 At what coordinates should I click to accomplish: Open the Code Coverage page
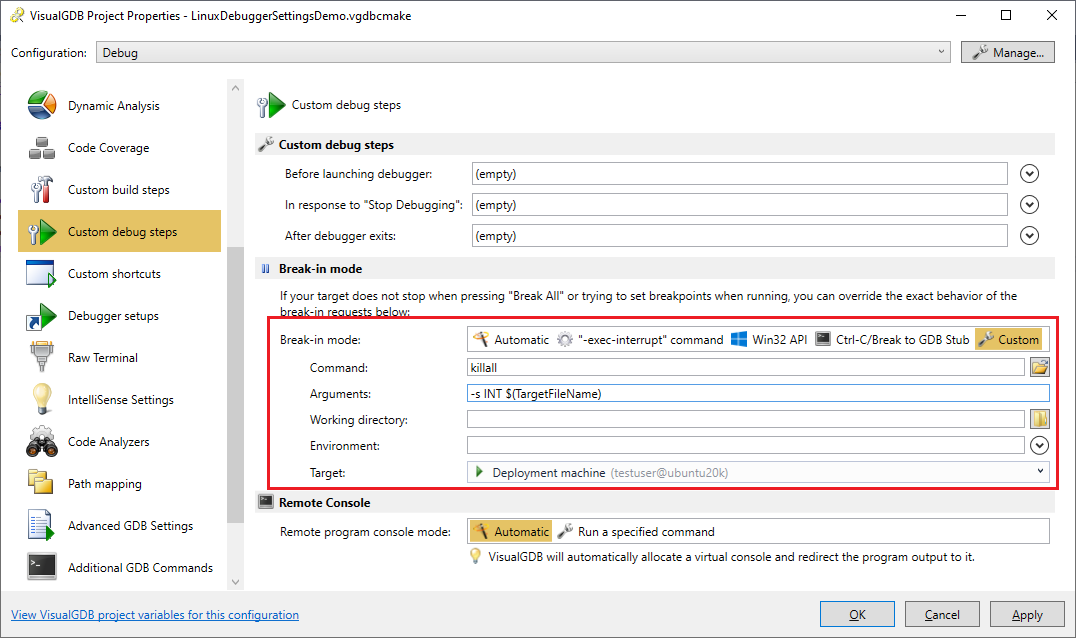pos(119,147)
